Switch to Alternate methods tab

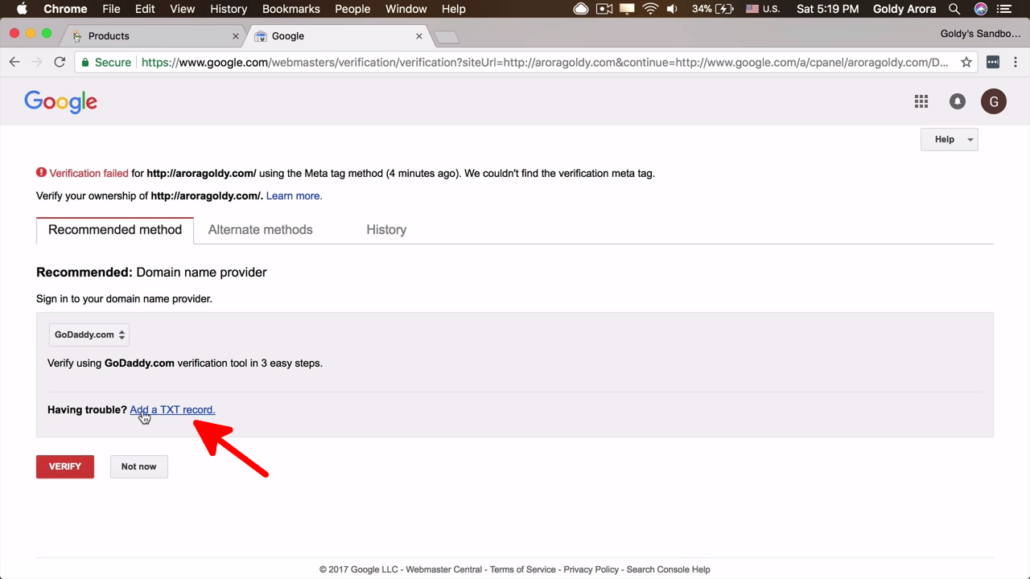[260, 230]
